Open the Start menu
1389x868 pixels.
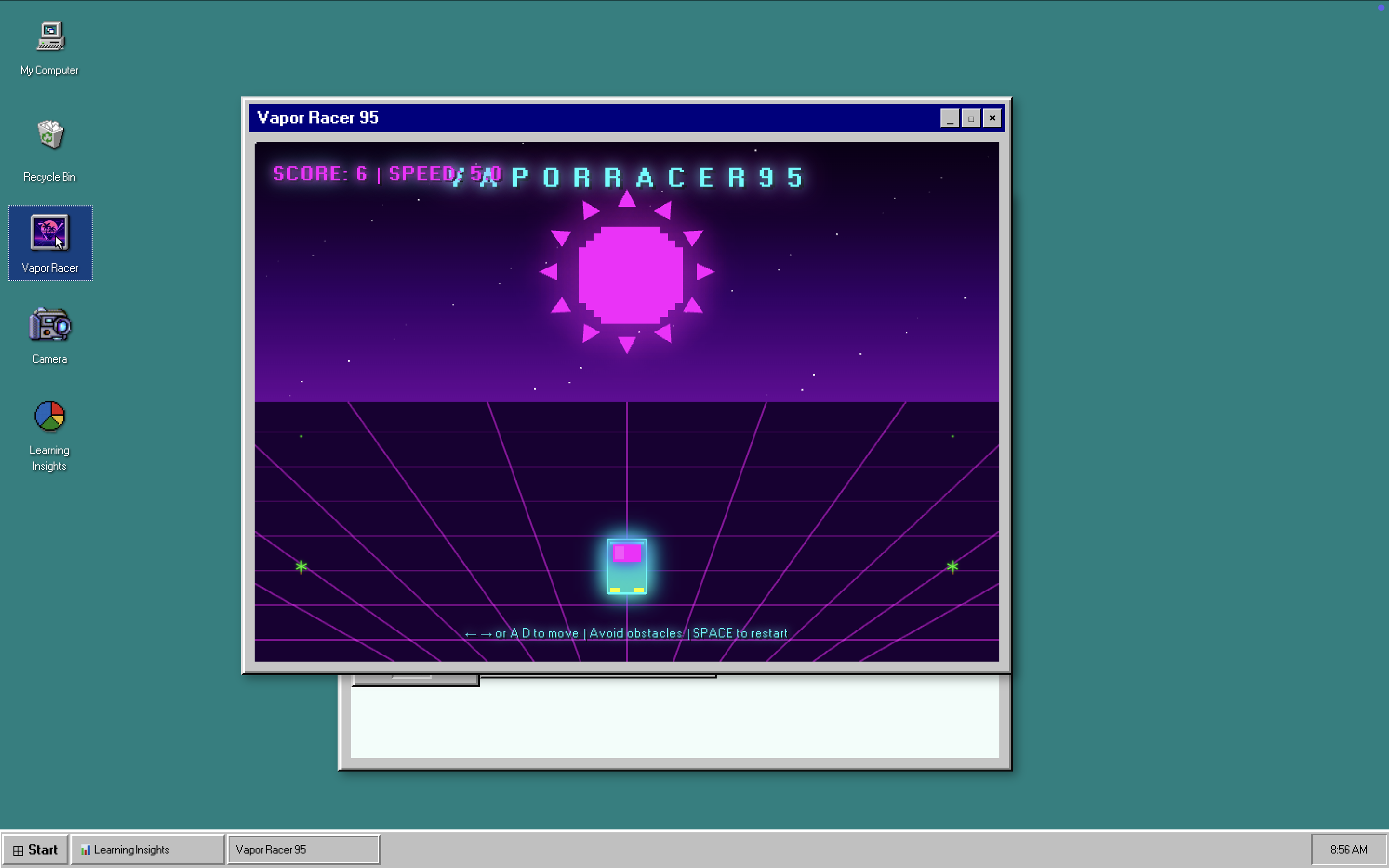[36, 850]
